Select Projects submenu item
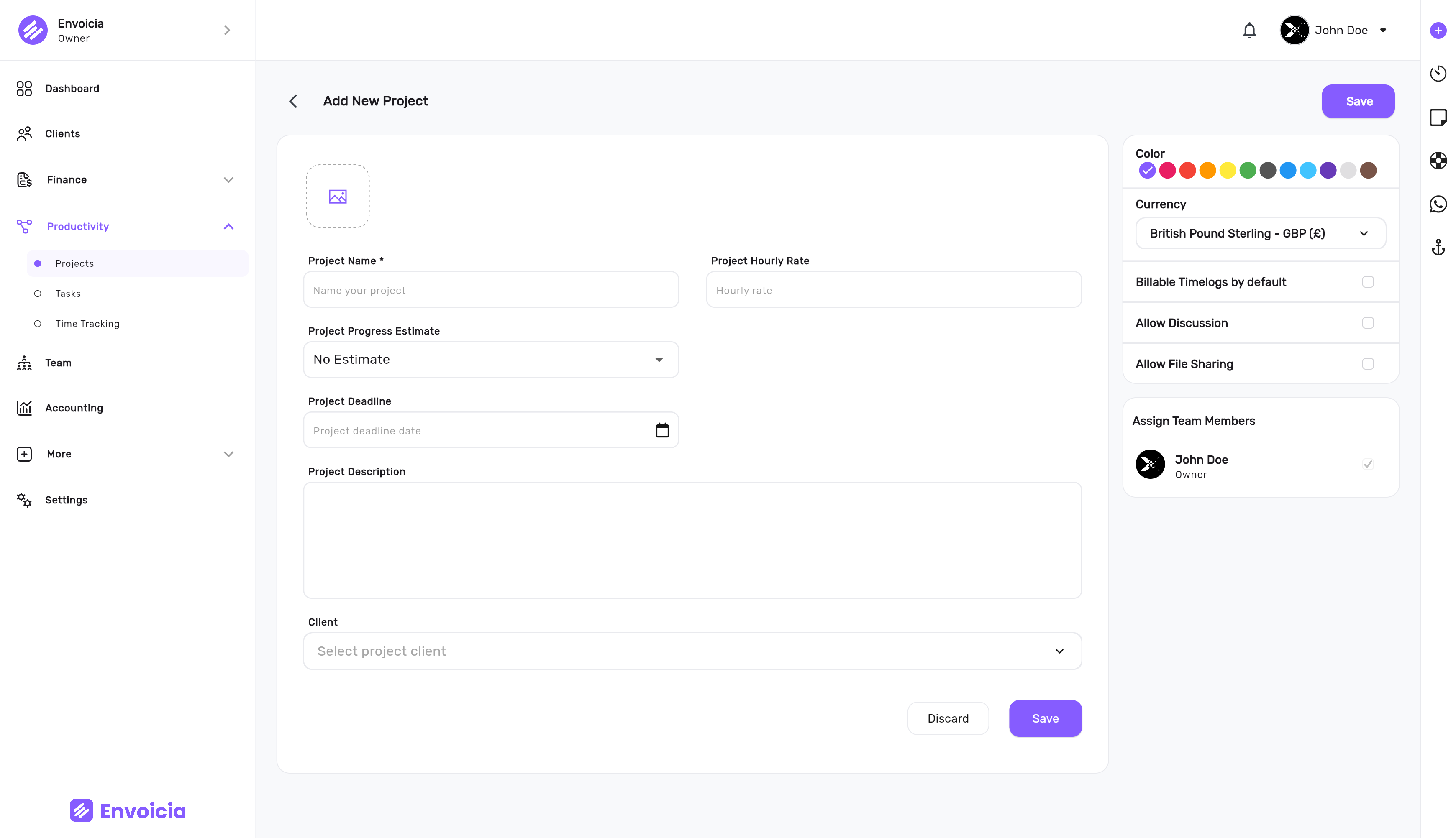The height and width of the screenshot is (838, 1456). click(x=138, y=263)
